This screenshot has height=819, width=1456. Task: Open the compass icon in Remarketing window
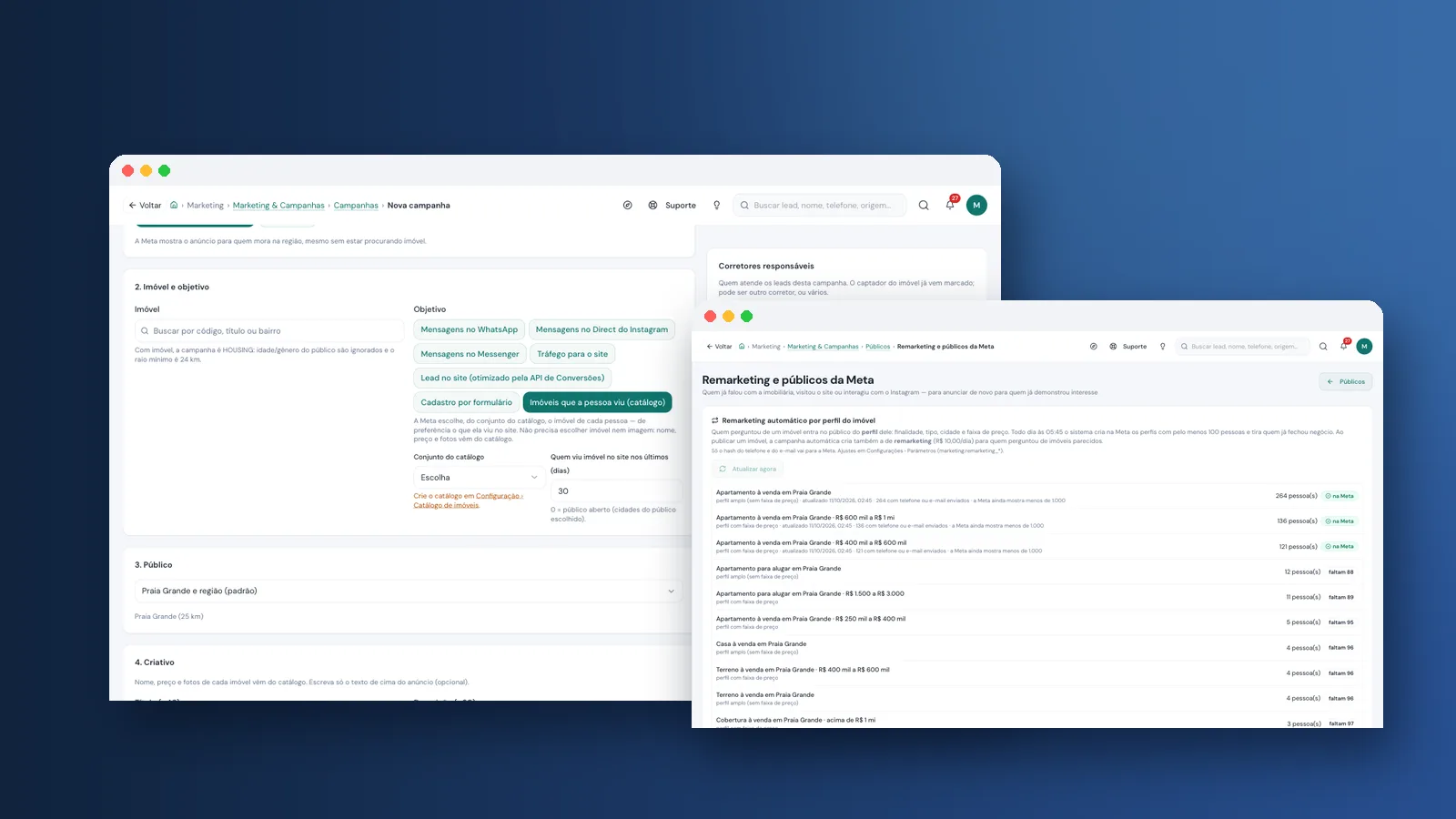pyautogui.click(x=1094, y=346)
